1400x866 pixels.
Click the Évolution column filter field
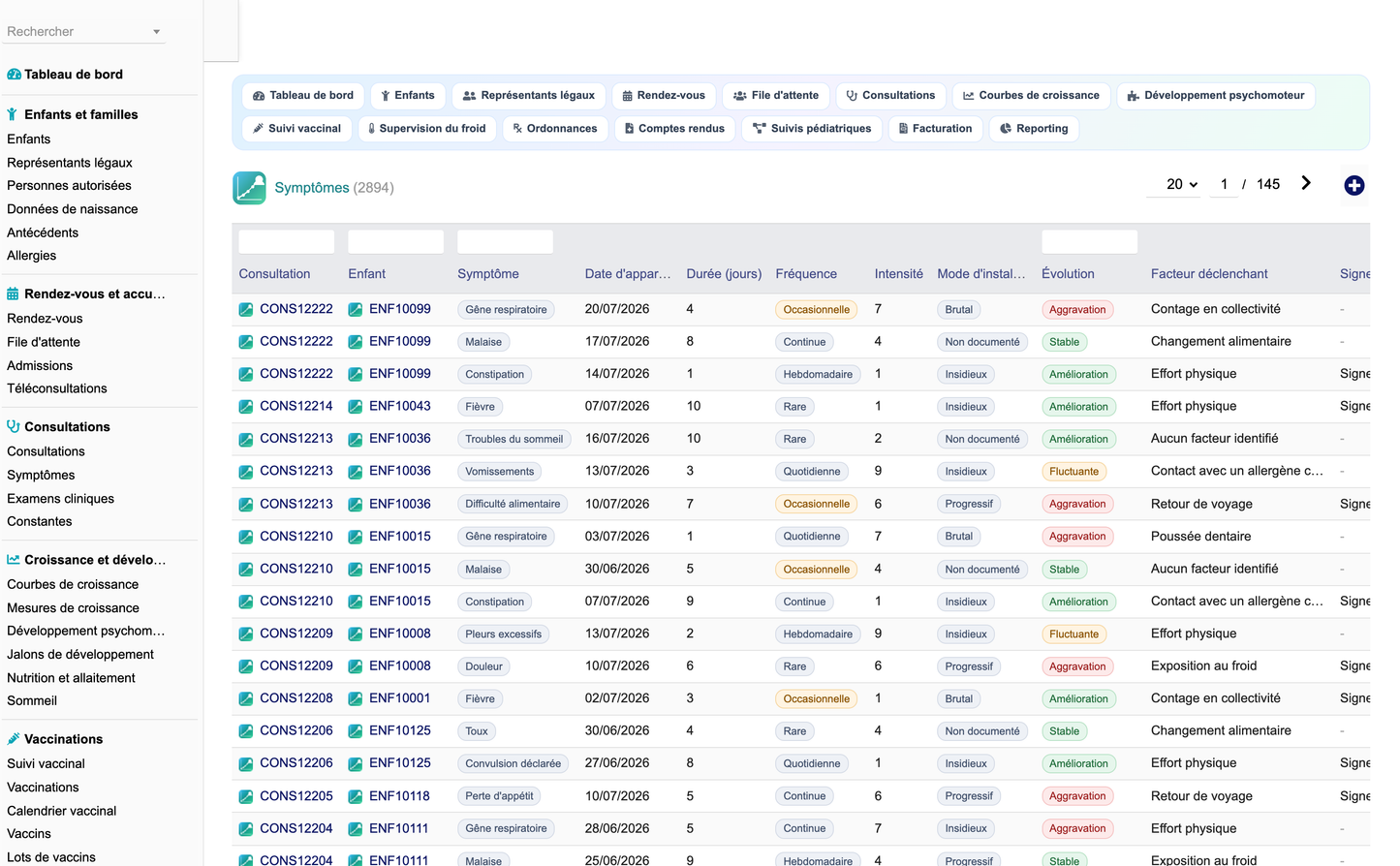click(x=1090, y=242)
